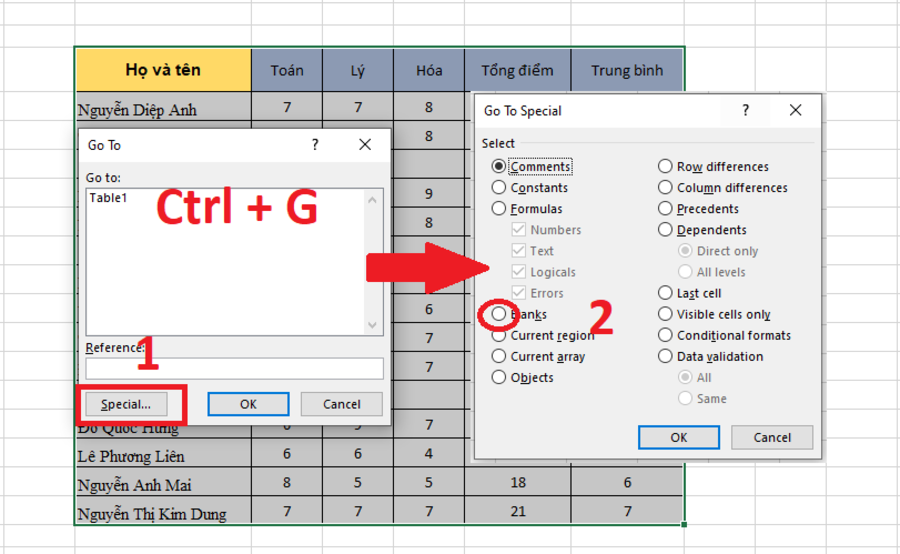Click the Trung bình column header
The width and height of the screenshot is (900, 554).
(x=627, y=70)
